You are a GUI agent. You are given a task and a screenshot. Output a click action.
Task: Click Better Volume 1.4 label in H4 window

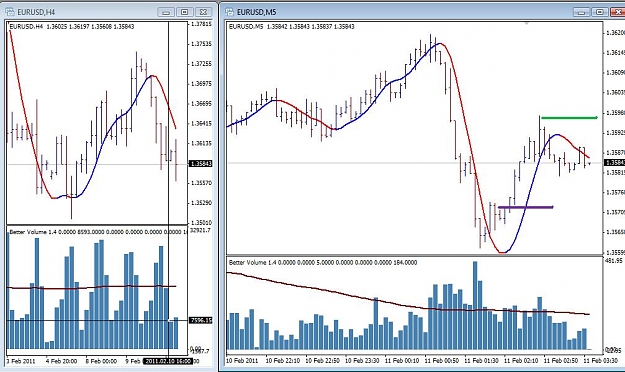coord(33,232)
